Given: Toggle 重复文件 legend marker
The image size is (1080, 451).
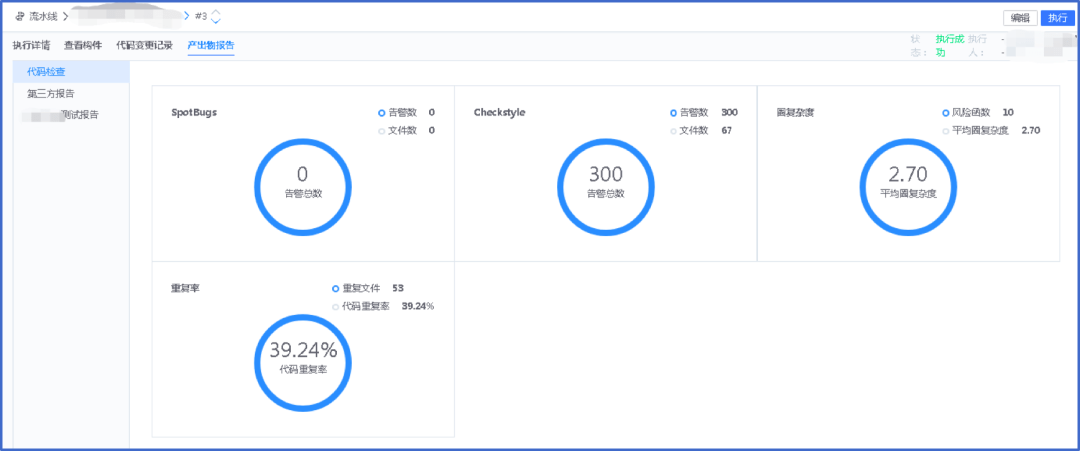Looking at the screenshot, I should click(335, 289).
